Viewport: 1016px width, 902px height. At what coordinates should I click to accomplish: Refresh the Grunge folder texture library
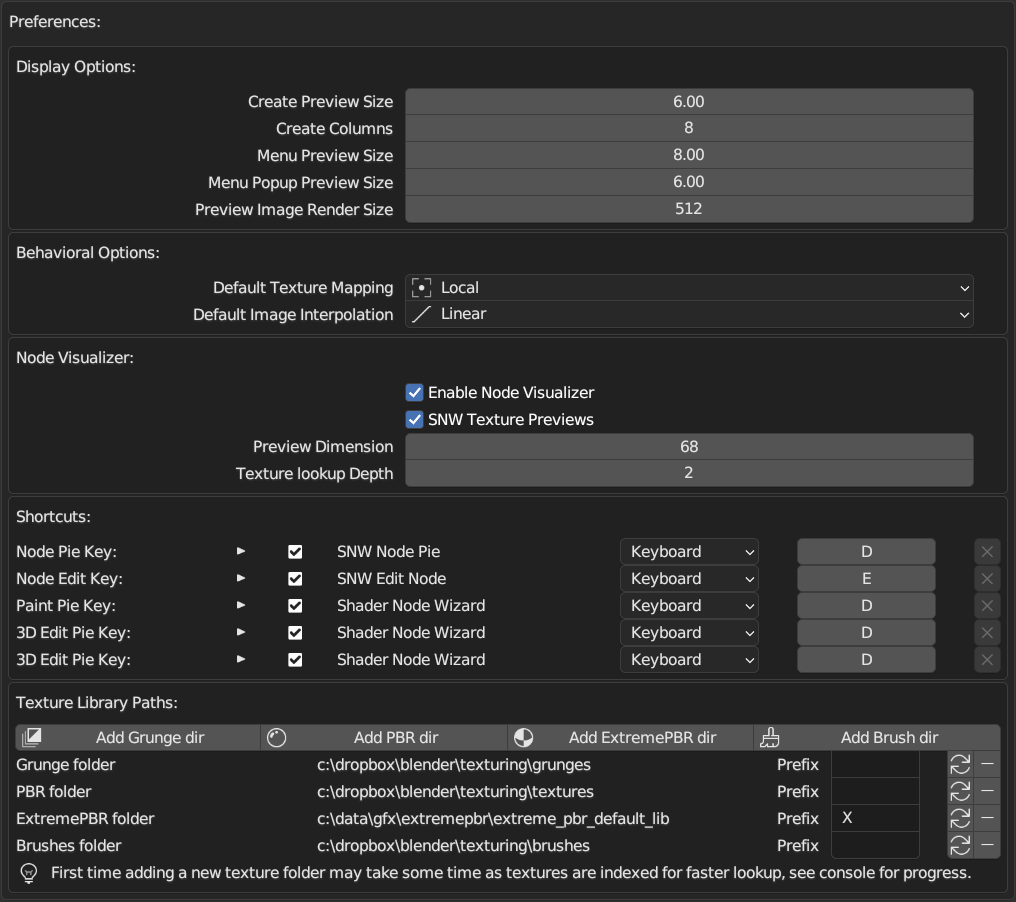[960, 765]
